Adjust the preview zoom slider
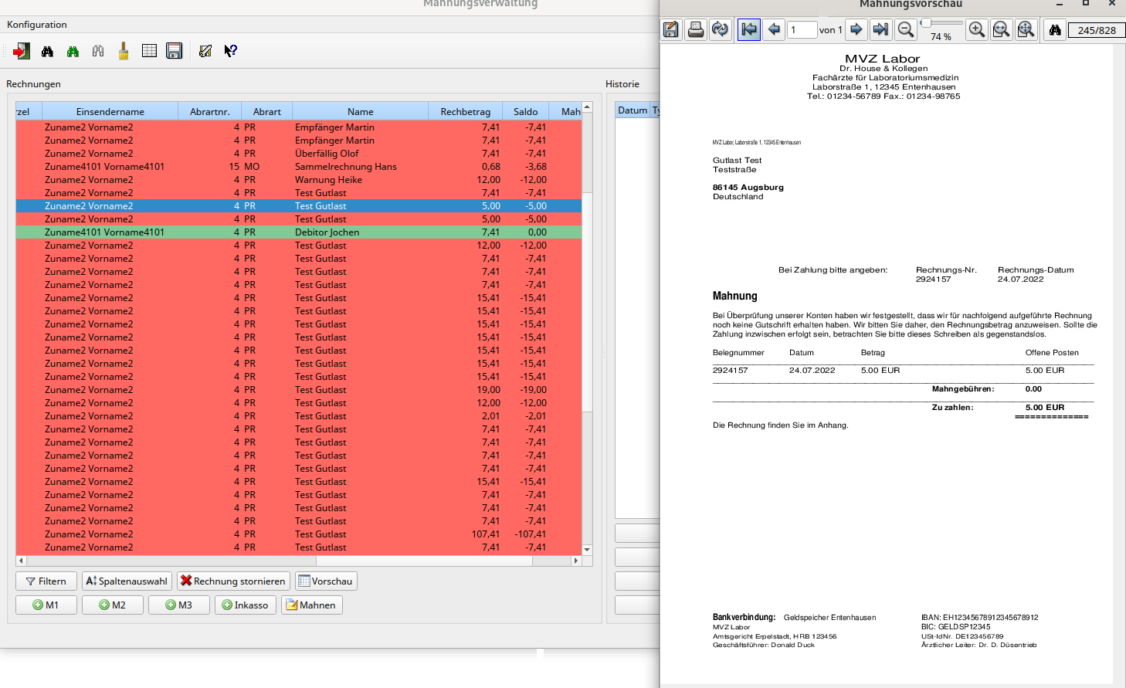Screen dimensions: 1126x688 926,23
